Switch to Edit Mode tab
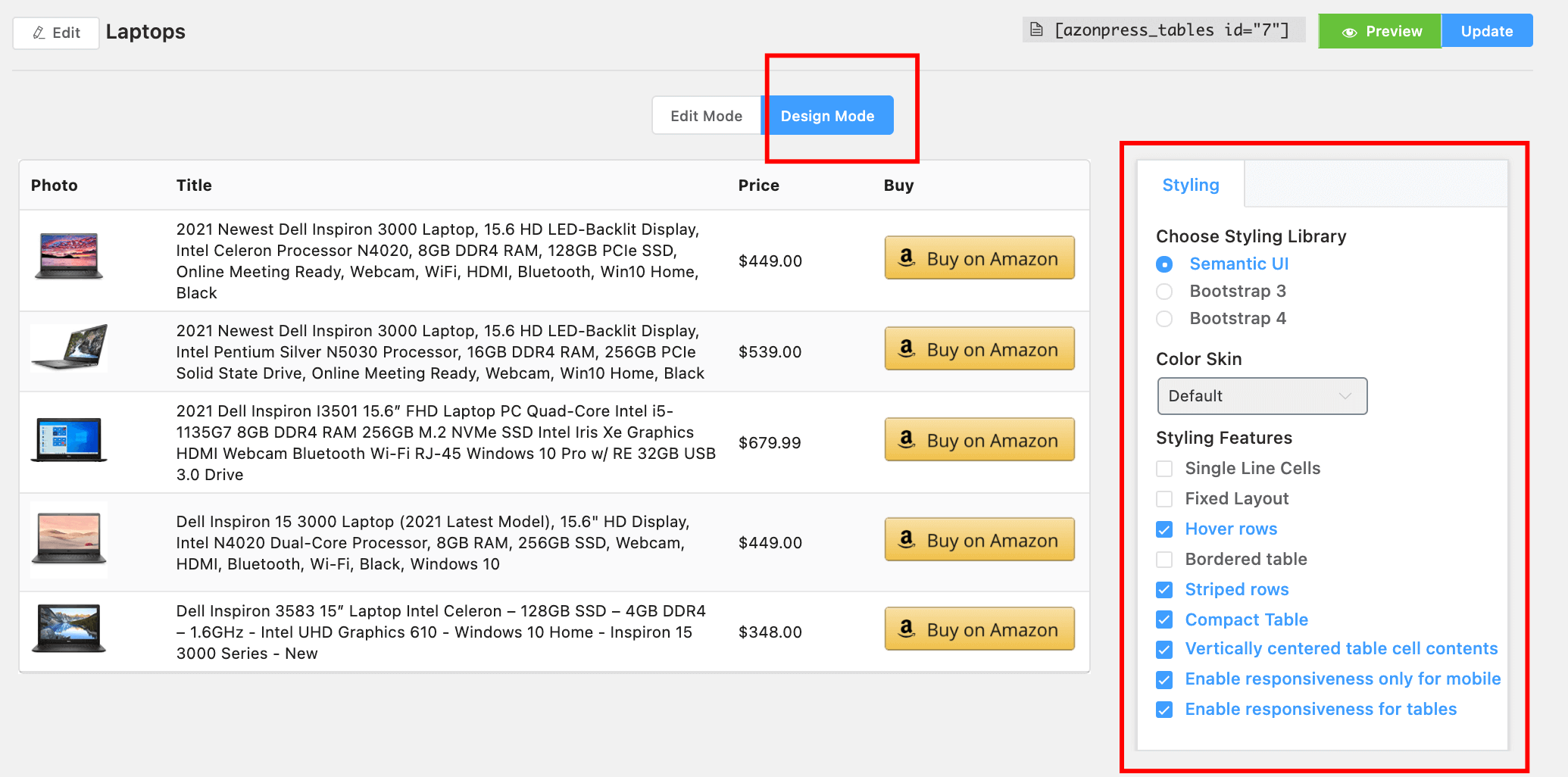This screenshot has width=1568, height=777. (706, 116)
